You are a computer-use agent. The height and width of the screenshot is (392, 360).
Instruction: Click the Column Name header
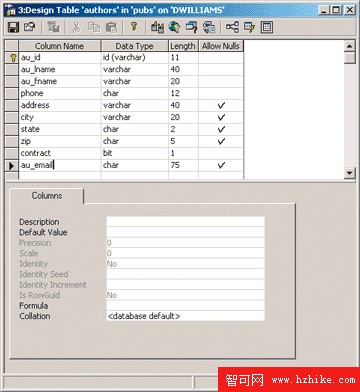pos(60,46)
